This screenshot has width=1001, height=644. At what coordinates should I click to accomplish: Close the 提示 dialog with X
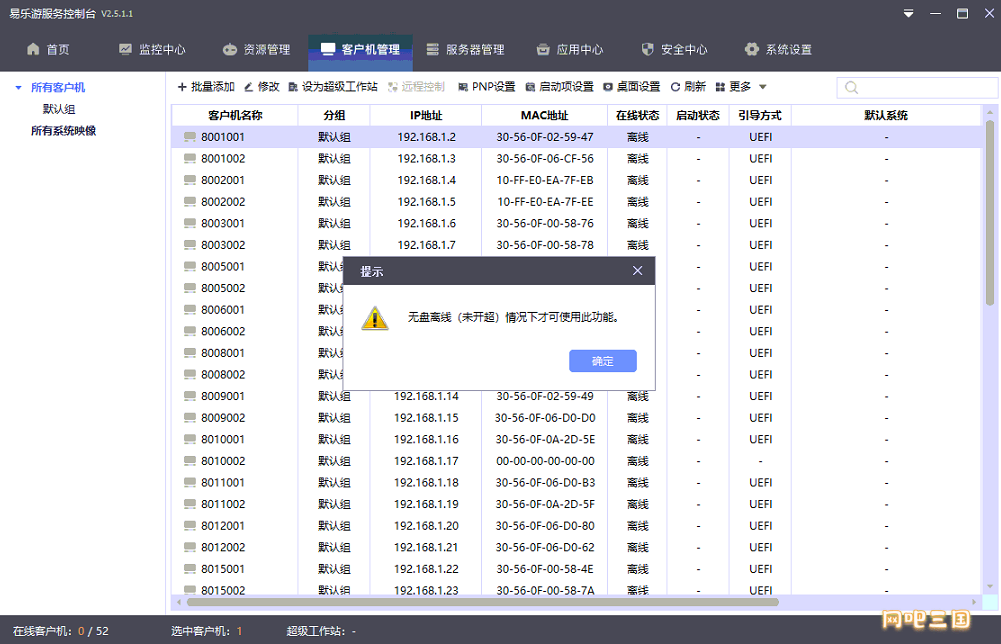pos(638,271)
